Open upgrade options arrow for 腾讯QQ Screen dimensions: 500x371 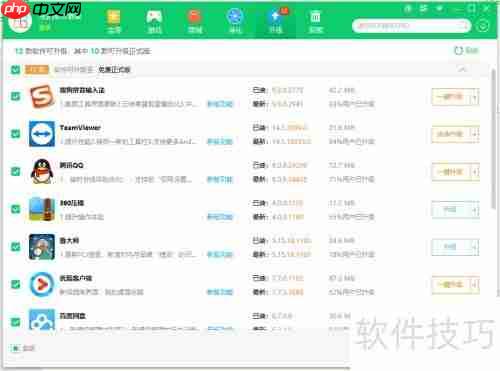[475, 172]
